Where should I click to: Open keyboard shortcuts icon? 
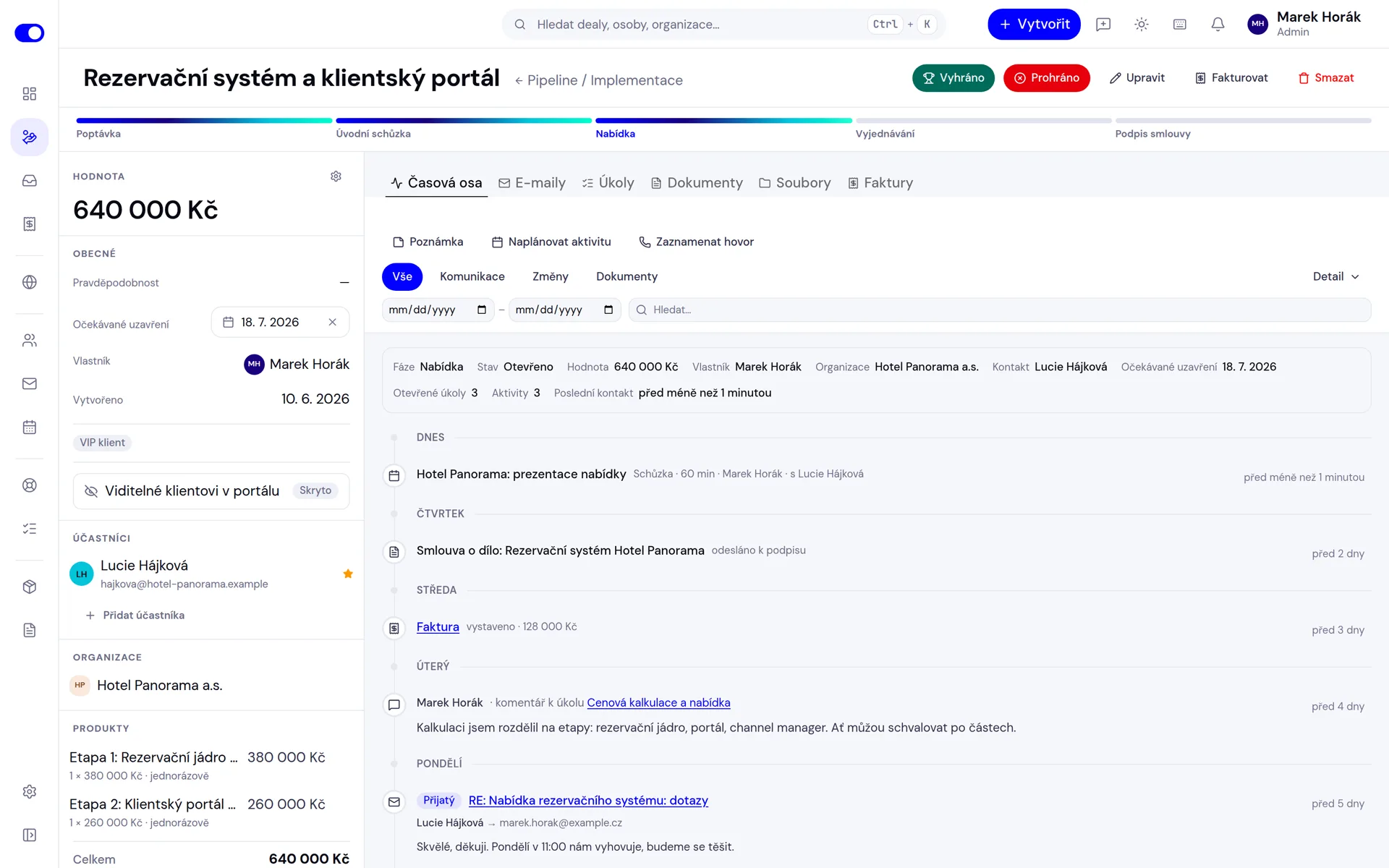click(1180, 25)
